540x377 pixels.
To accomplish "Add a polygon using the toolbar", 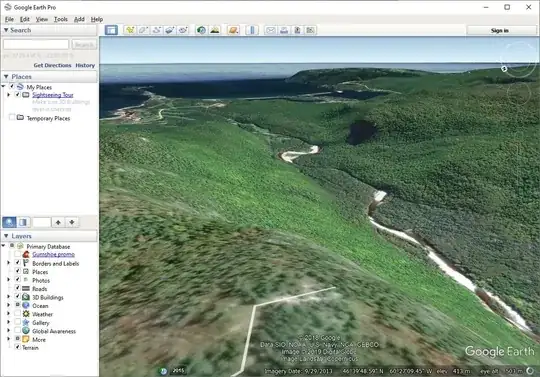I will pos(143,30).
